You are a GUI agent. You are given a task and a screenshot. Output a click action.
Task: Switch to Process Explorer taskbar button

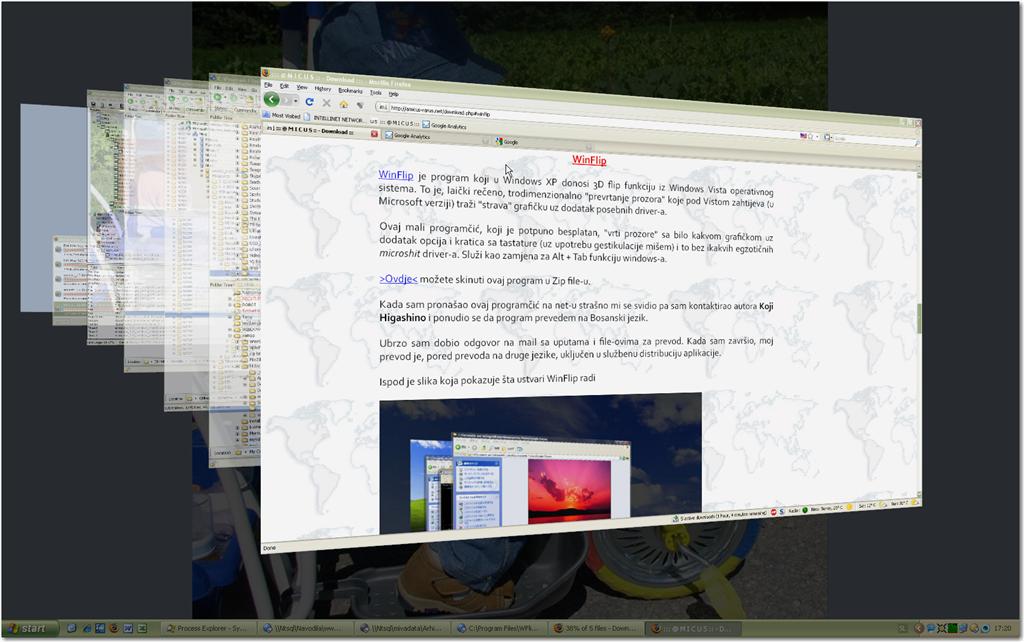pyautogui.click(x=208, y=628)
